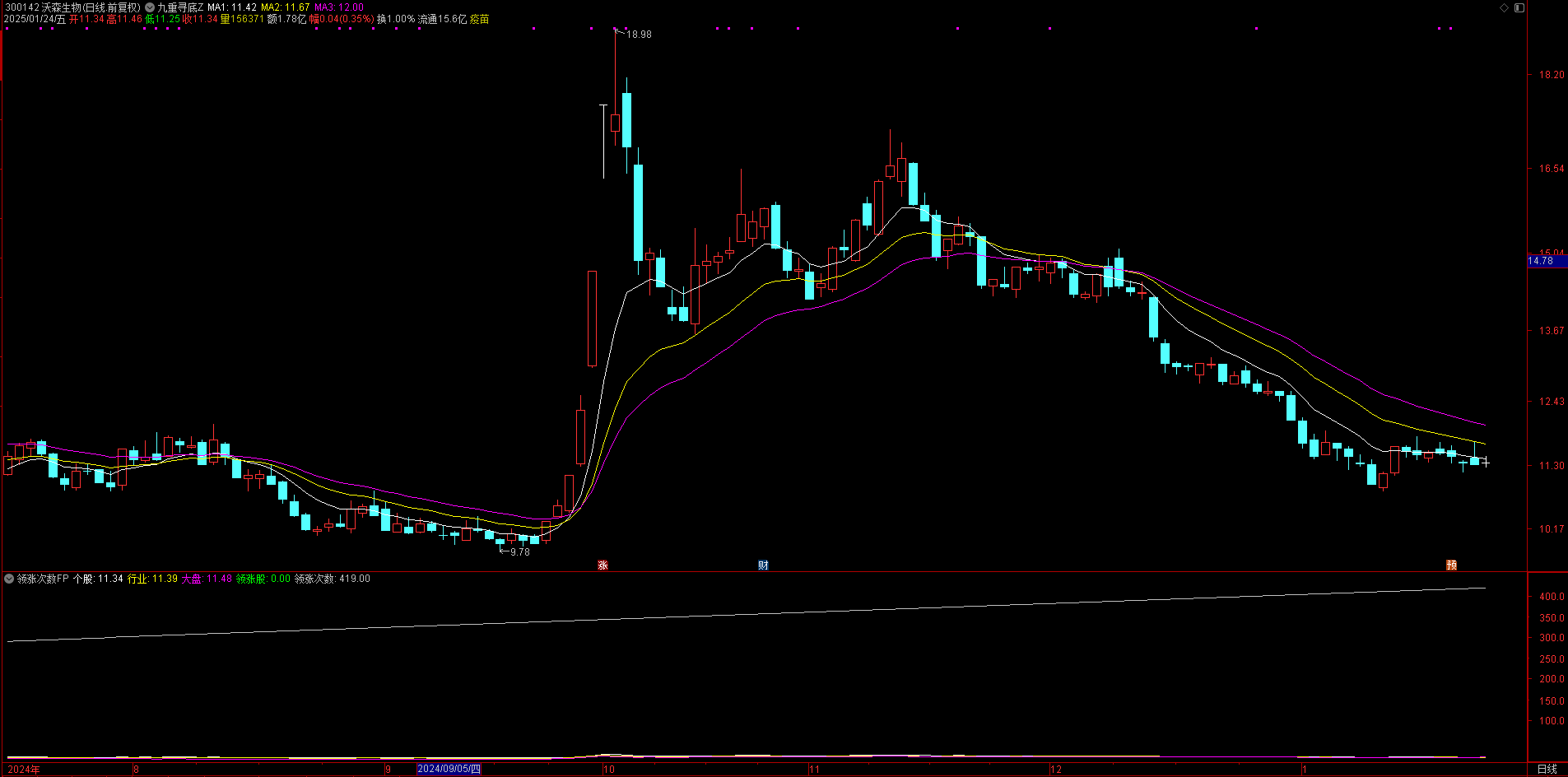The height and width of the screenshot is (777, 1568).
Task: Click the 领涨股: 0.00 value
Action: coord(263,579)
